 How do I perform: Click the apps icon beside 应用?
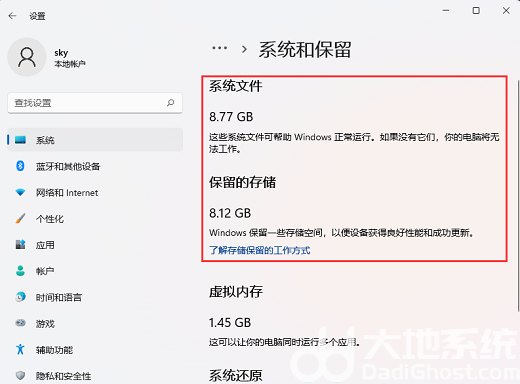(x=20, y=245)
